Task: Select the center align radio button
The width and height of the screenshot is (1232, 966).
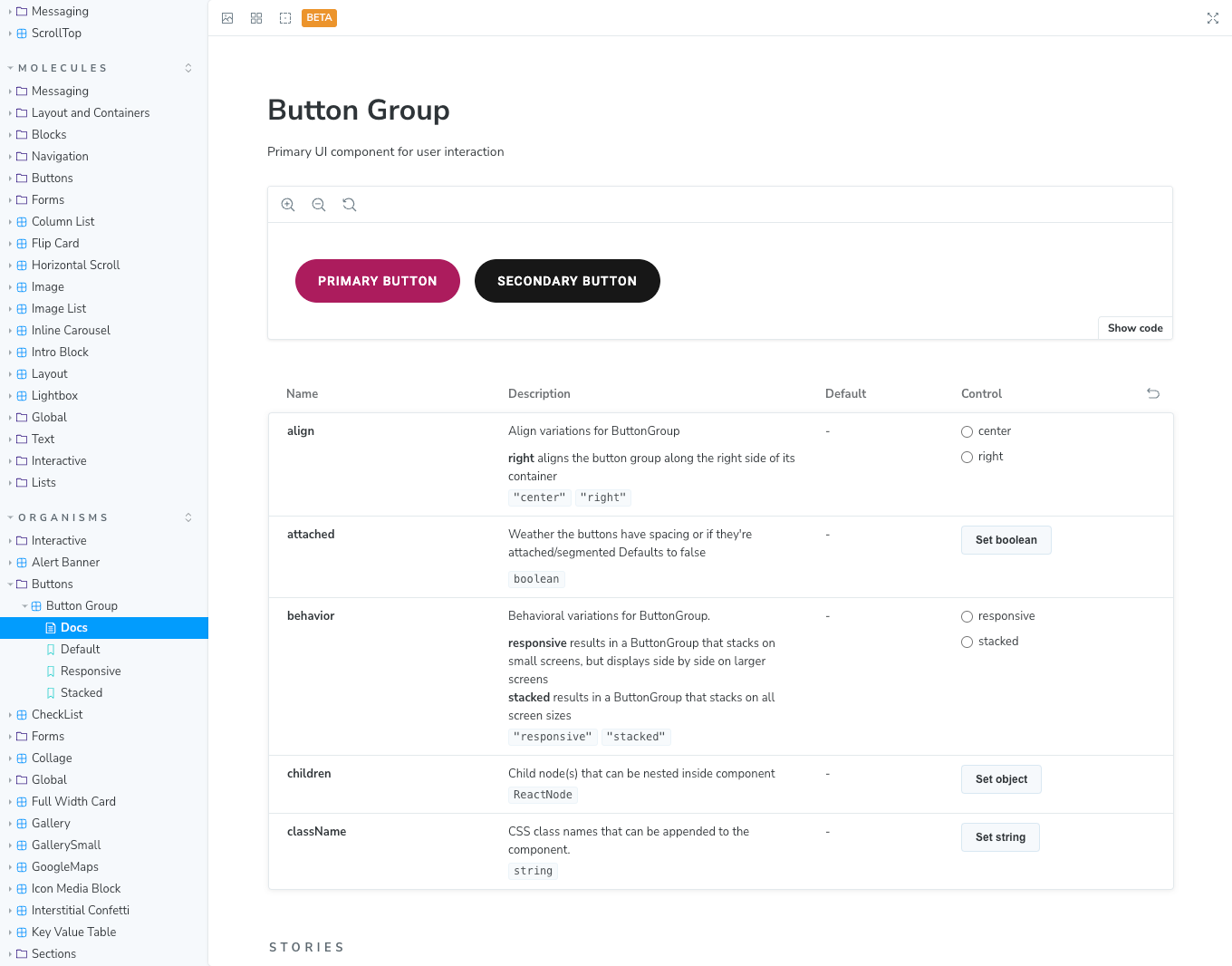Action: [x=967, y=431]
